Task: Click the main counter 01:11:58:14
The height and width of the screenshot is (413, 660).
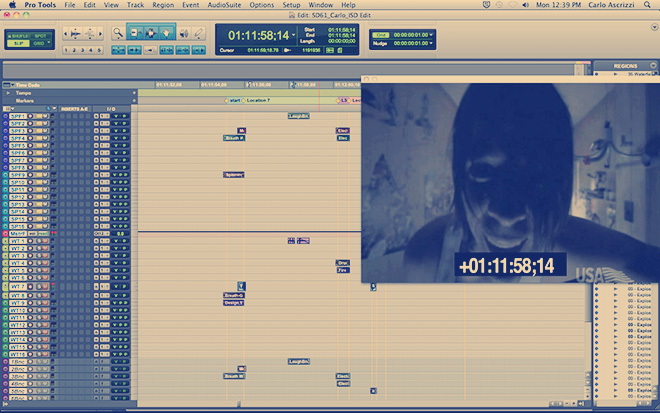Action: [258, 35]
